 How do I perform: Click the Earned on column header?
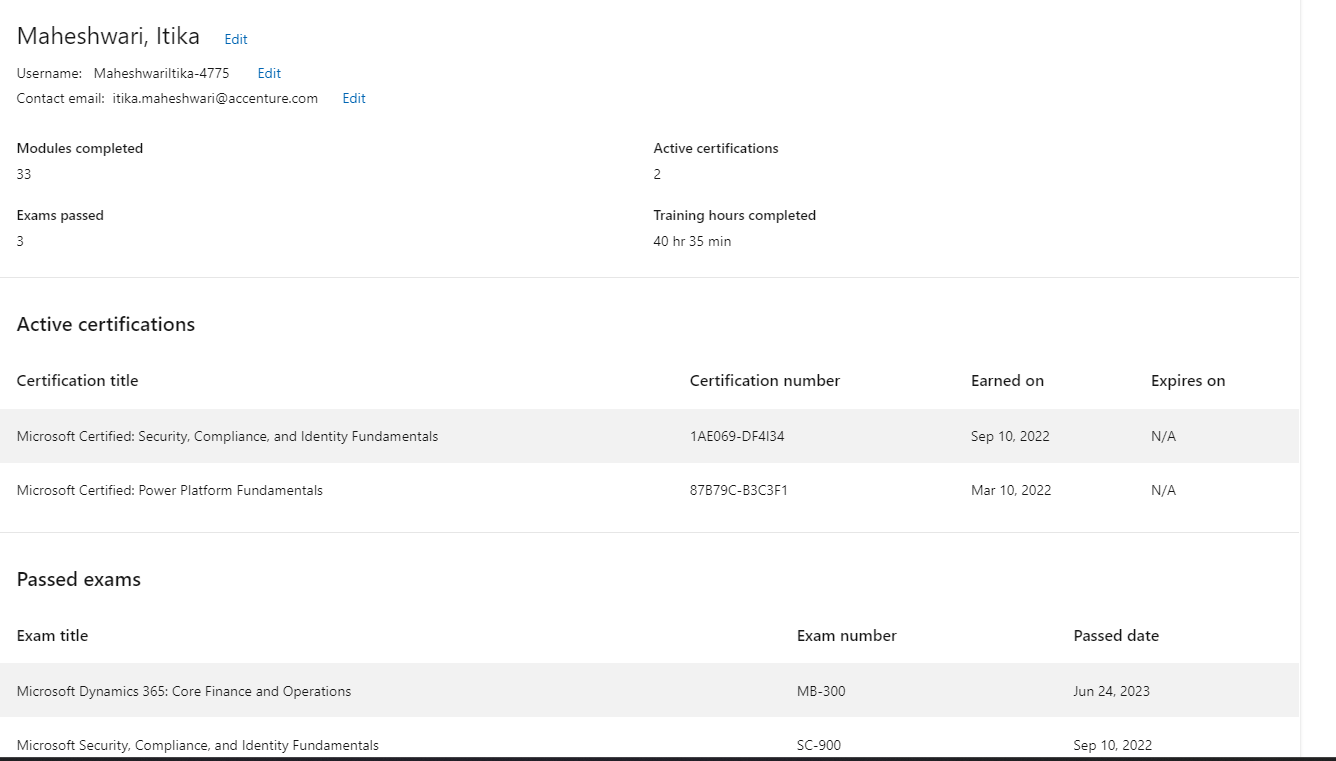coord(1007,380)
